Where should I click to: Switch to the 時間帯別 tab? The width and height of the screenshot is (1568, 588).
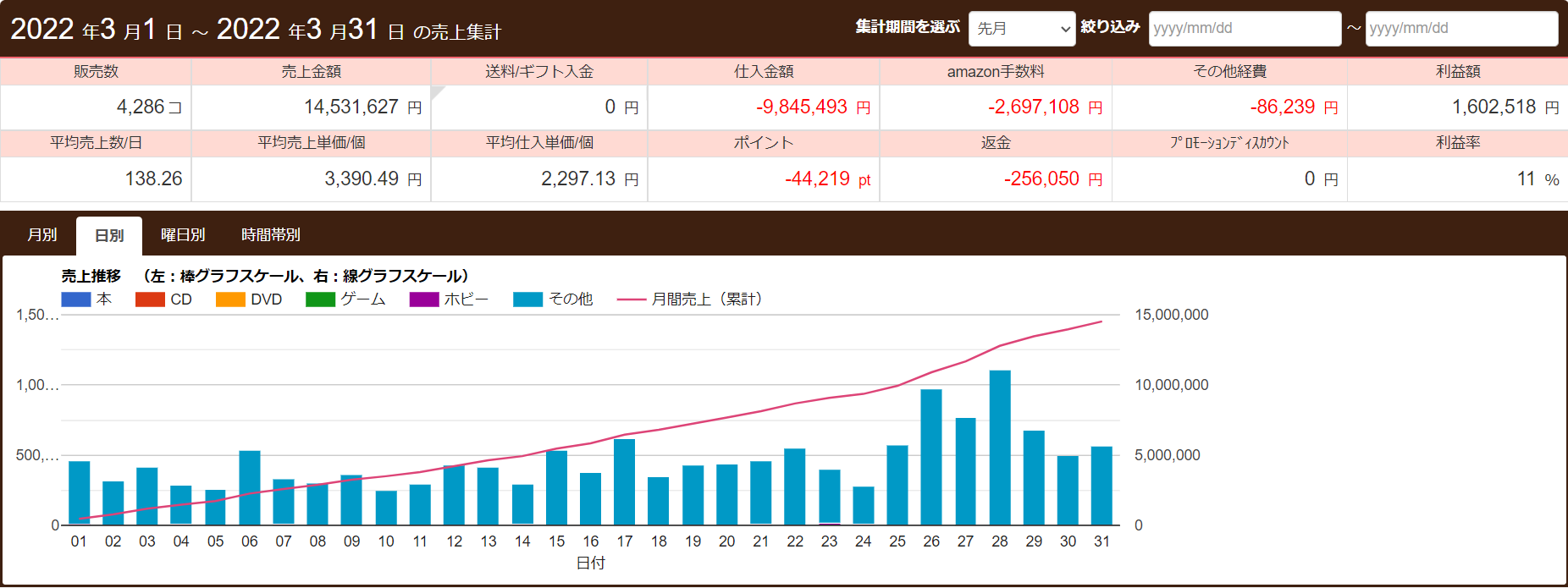271,235
